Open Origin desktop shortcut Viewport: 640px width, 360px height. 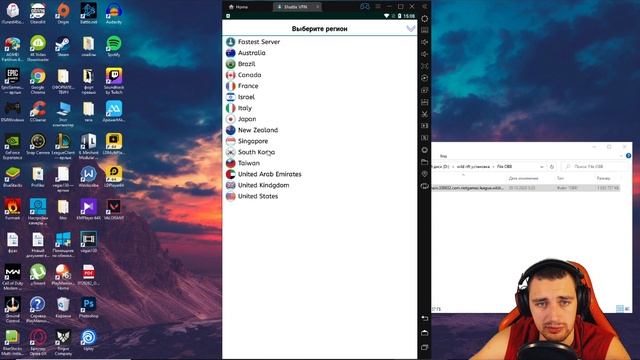coord(63,13)
